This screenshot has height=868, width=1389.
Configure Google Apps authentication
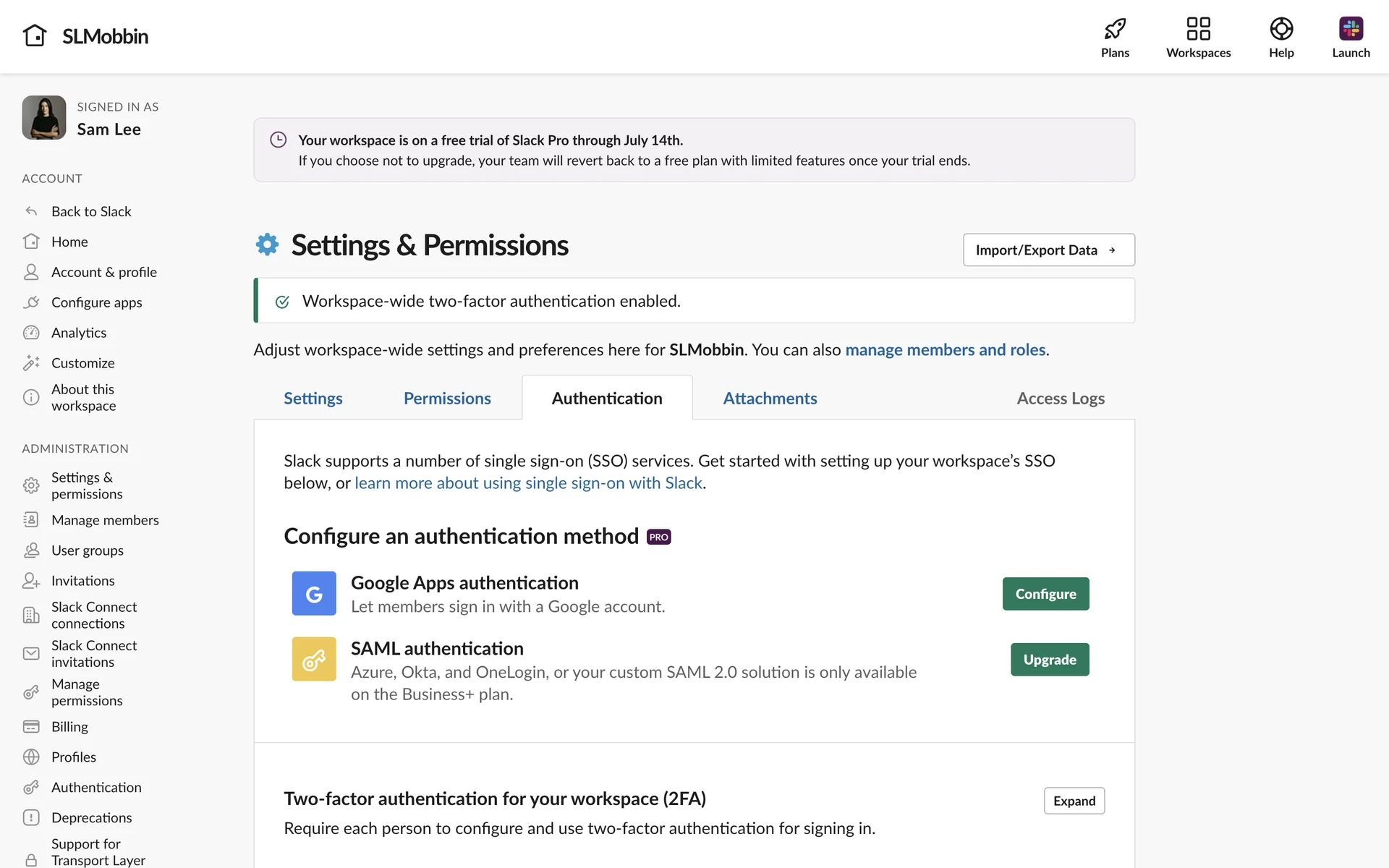click(1045, 594)
